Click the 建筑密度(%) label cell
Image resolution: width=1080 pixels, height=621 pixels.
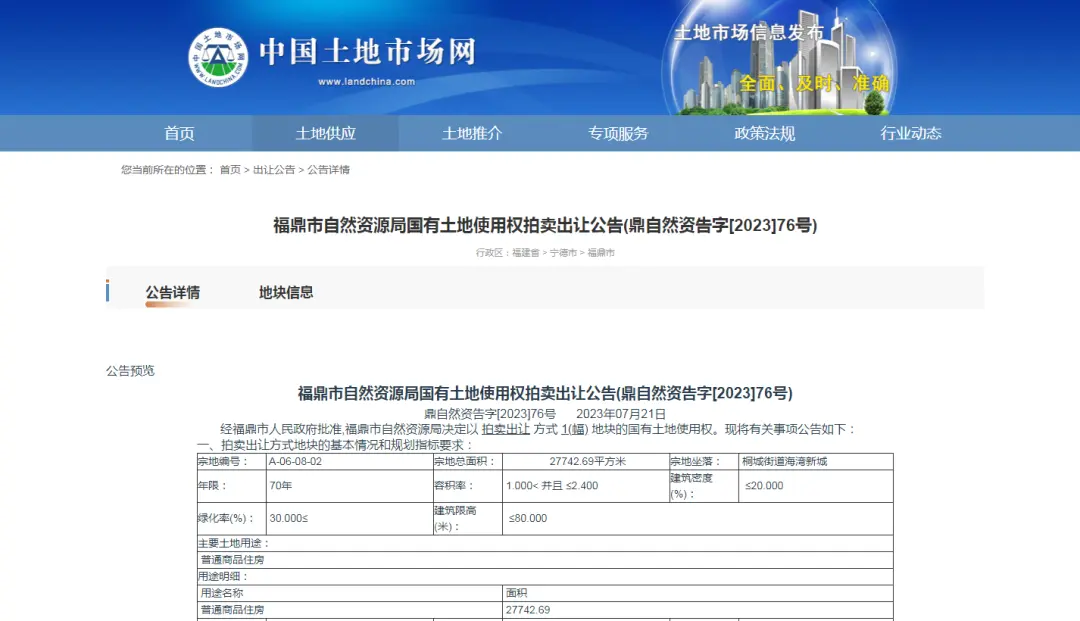(704, 486)
